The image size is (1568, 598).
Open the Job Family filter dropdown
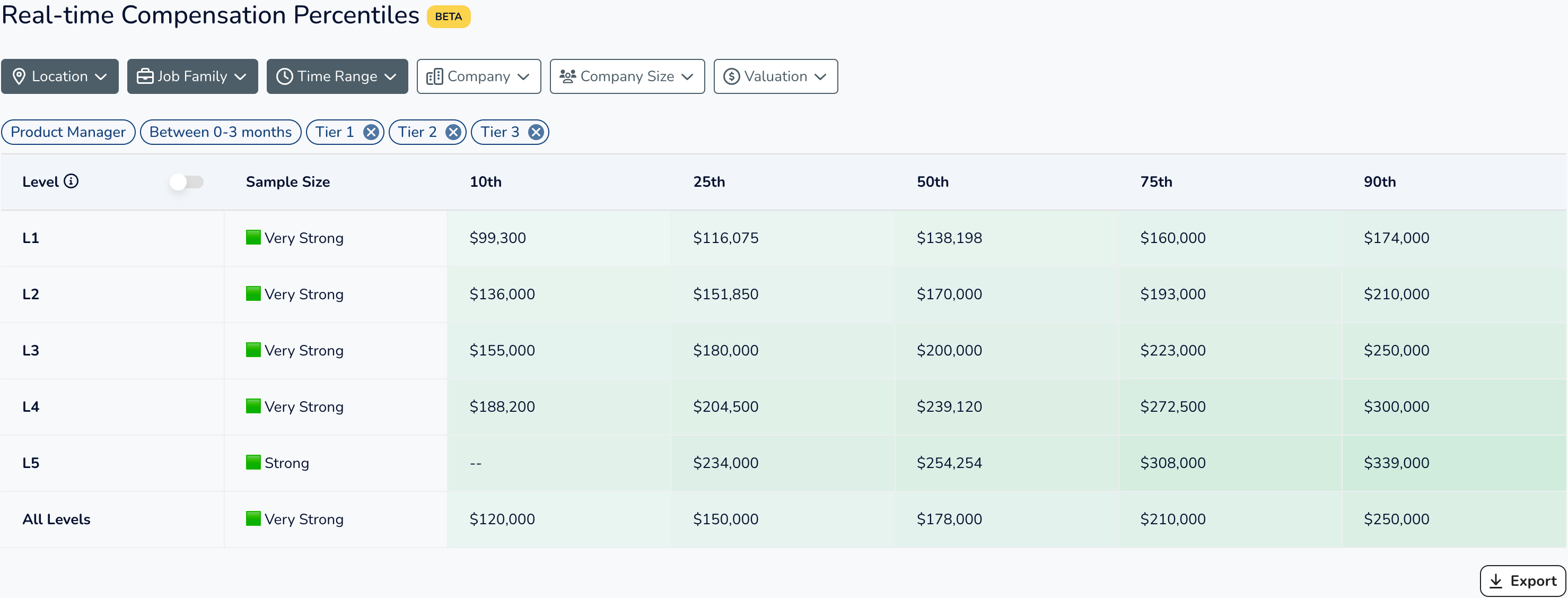pos(192,76)
